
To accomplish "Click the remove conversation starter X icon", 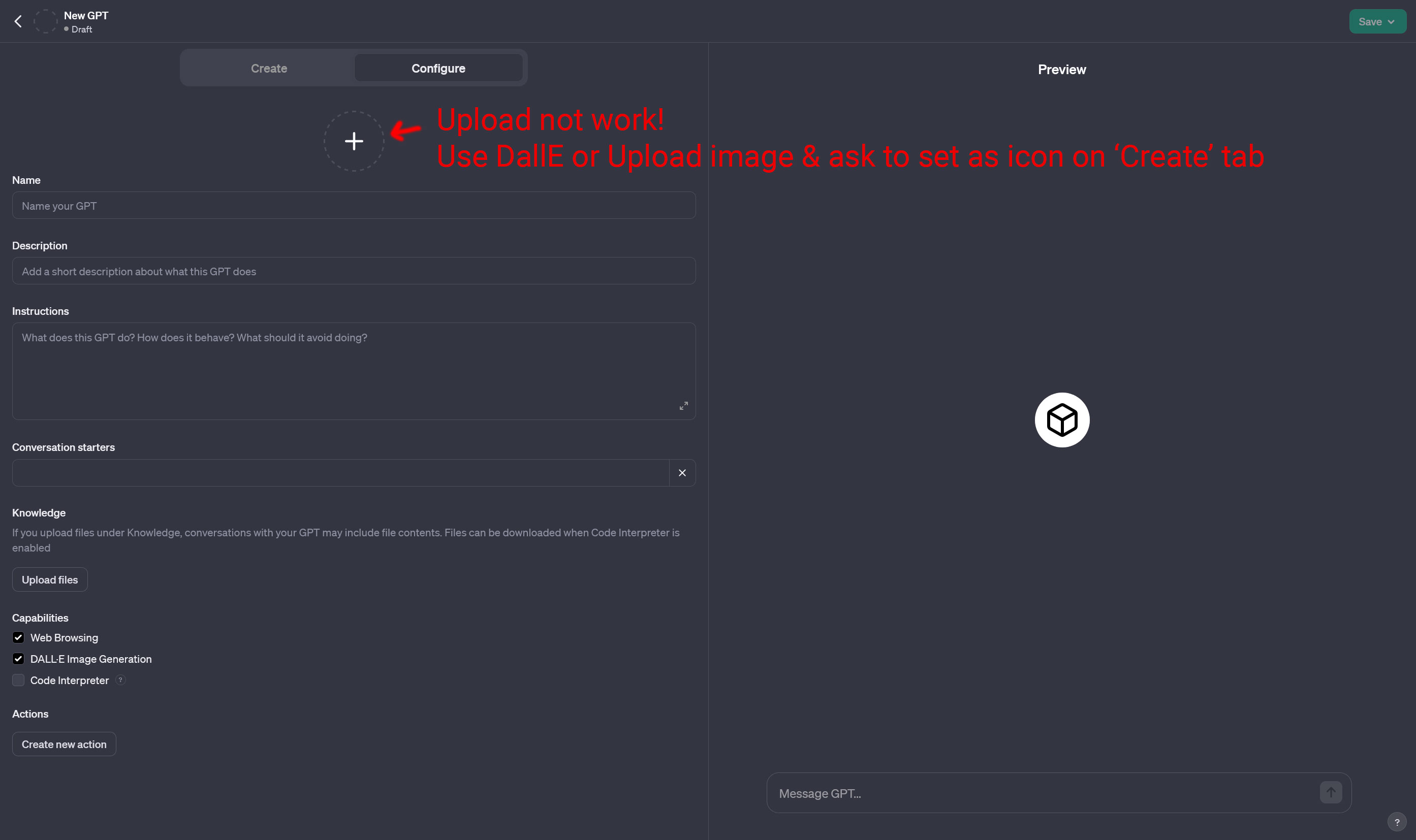I will pos(682,473).
